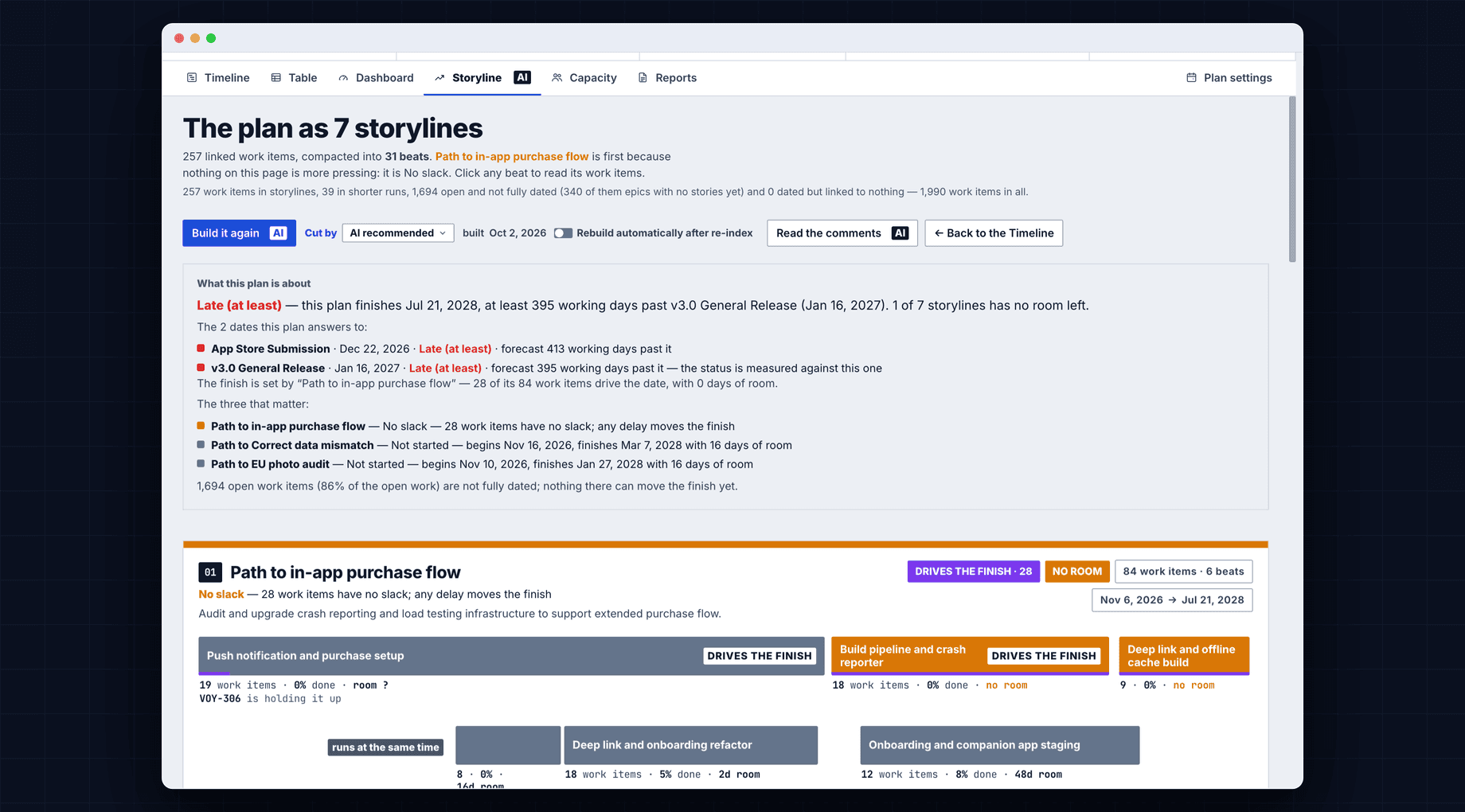The height and width of the screenshot is (812, 1465).
Task: Open the AI recommended dropdown
Action: [398, 233]
